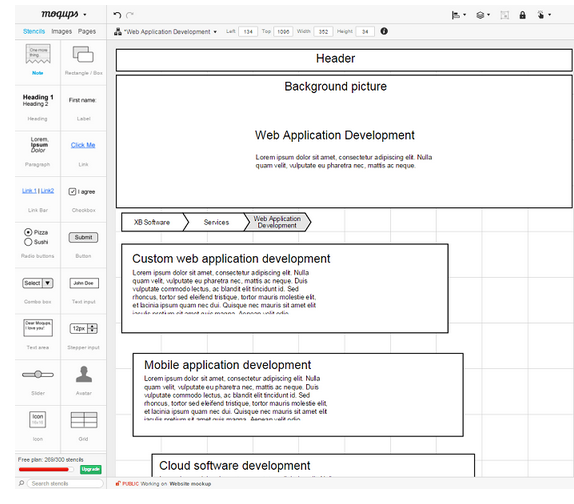Switch to the Images tab

point(62,31)
